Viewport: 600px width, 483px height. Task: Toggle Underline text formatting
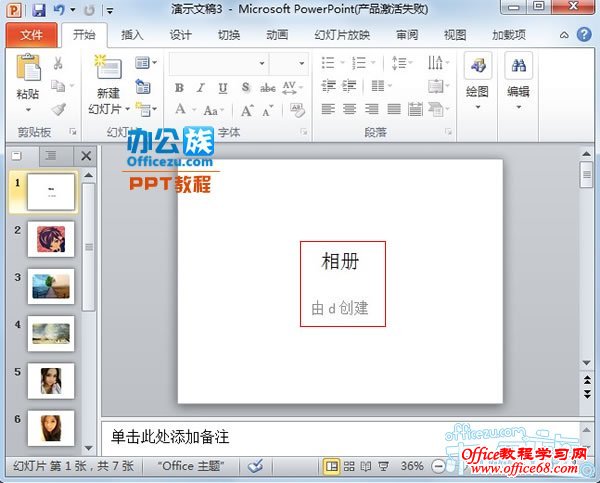tap(223, 87)
